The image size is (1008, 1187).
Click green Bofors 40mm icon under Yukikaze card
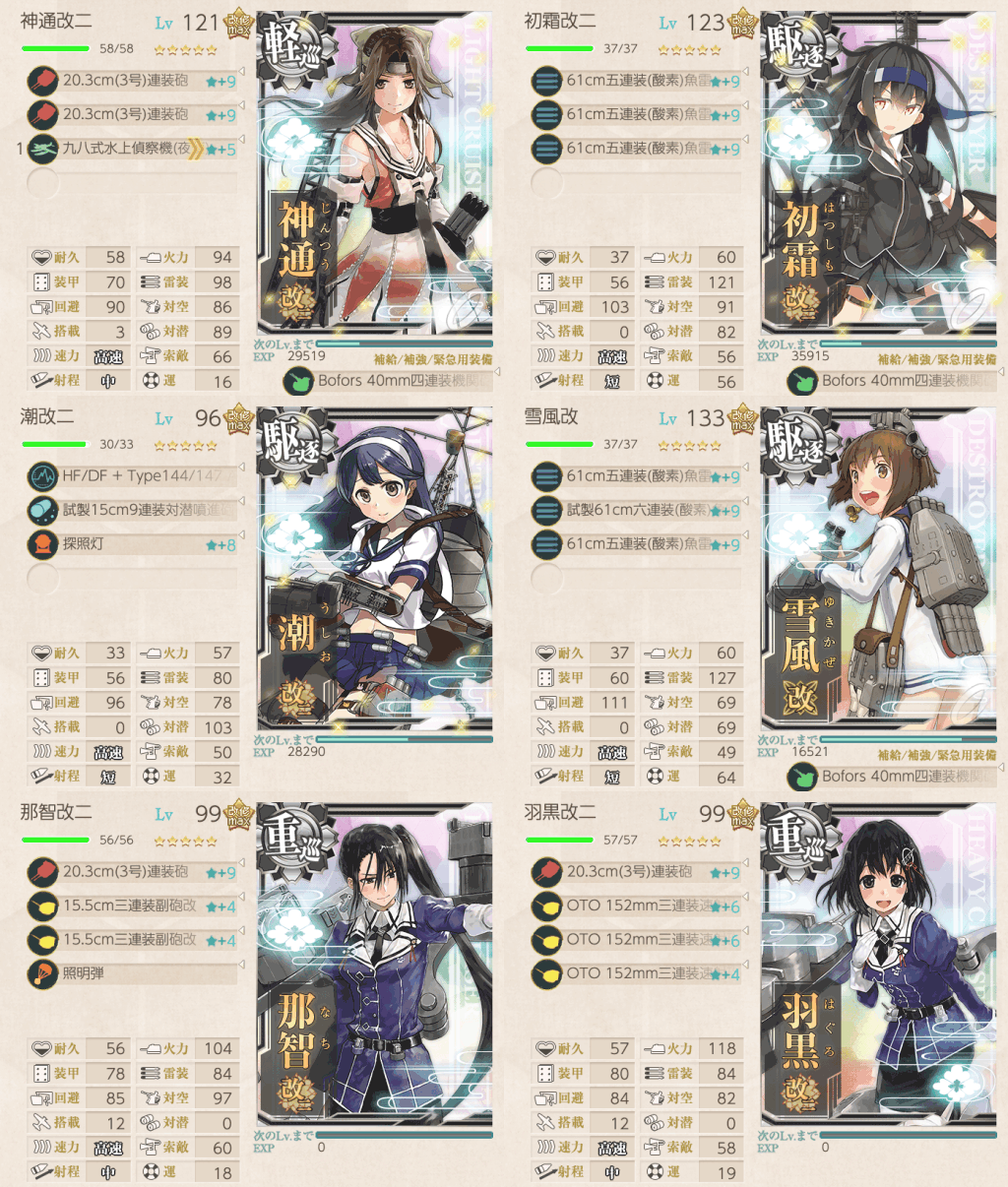coord(802,778)
